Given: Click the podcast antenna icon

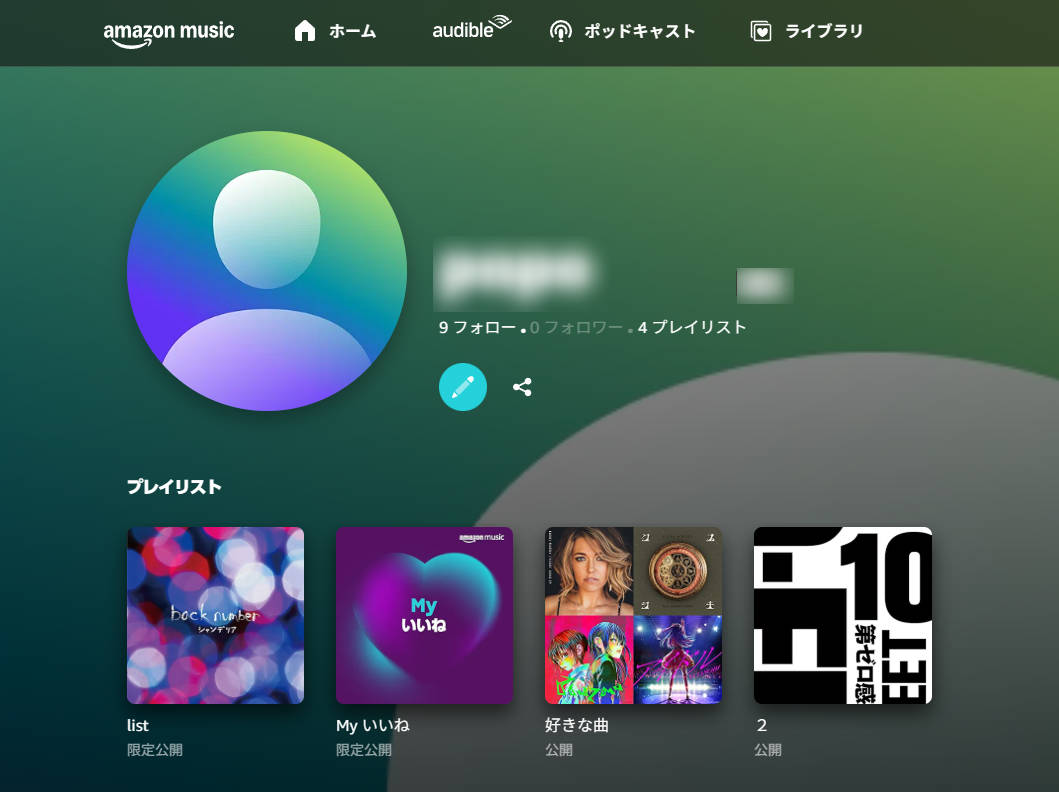Looking at the screenshot, I should tap(561, 31).
